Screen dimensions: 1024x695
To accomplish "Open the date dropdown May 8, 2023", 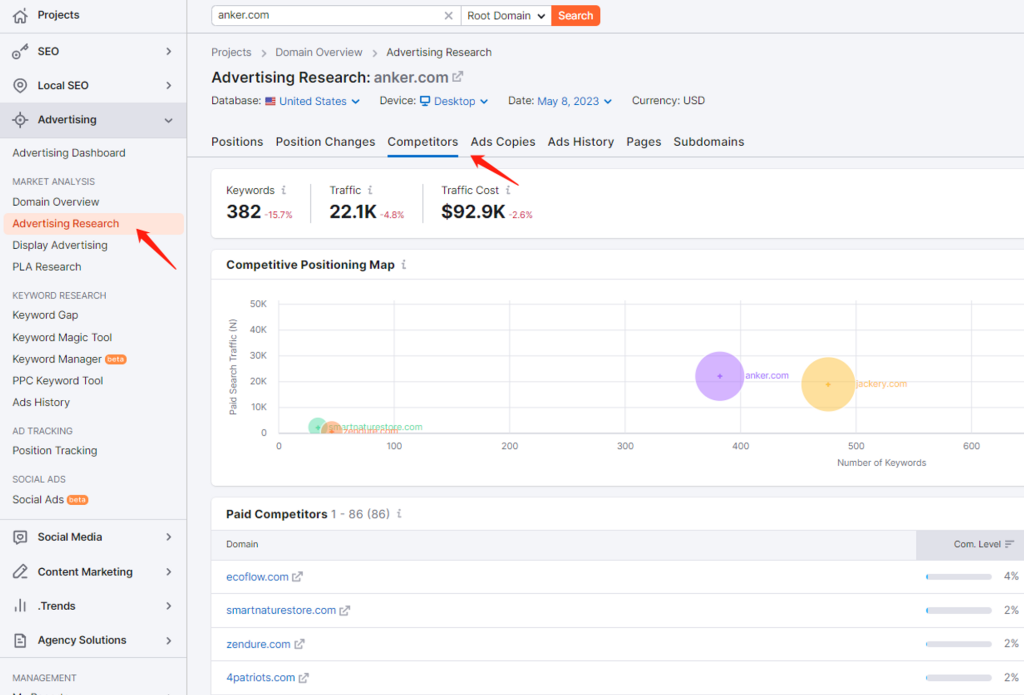I will click(575, 101).
